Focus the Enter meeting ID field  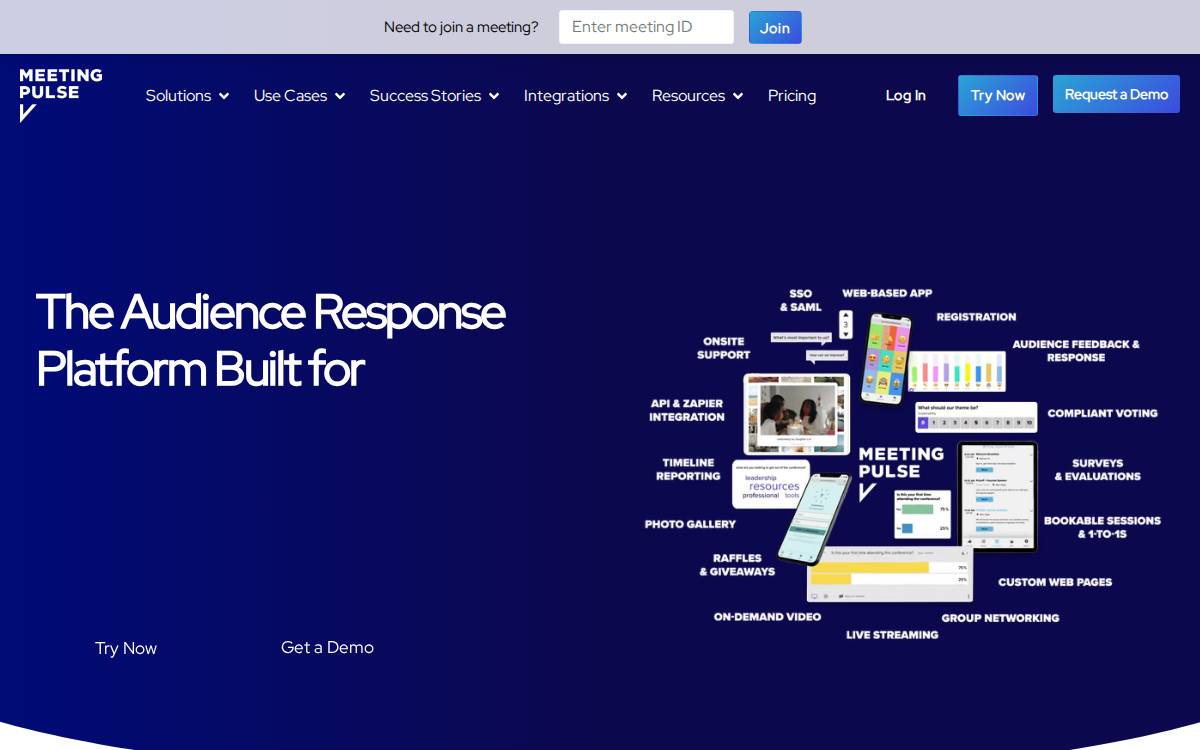[x=646, y=27]
